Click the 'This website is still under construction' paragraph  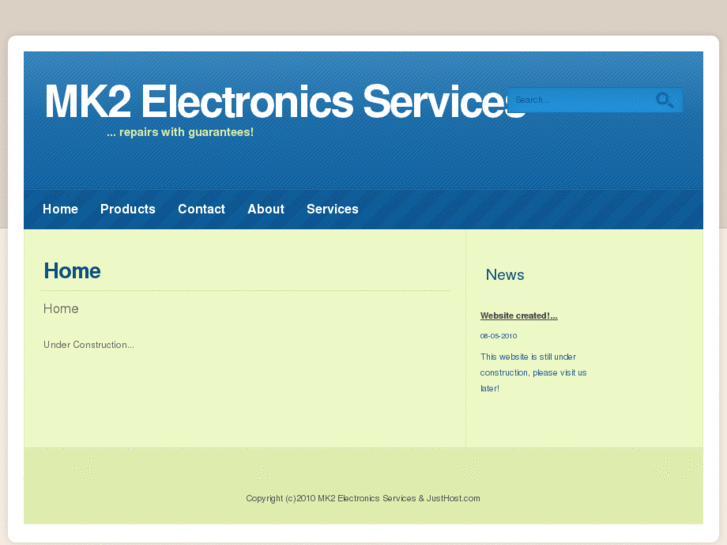533,372
